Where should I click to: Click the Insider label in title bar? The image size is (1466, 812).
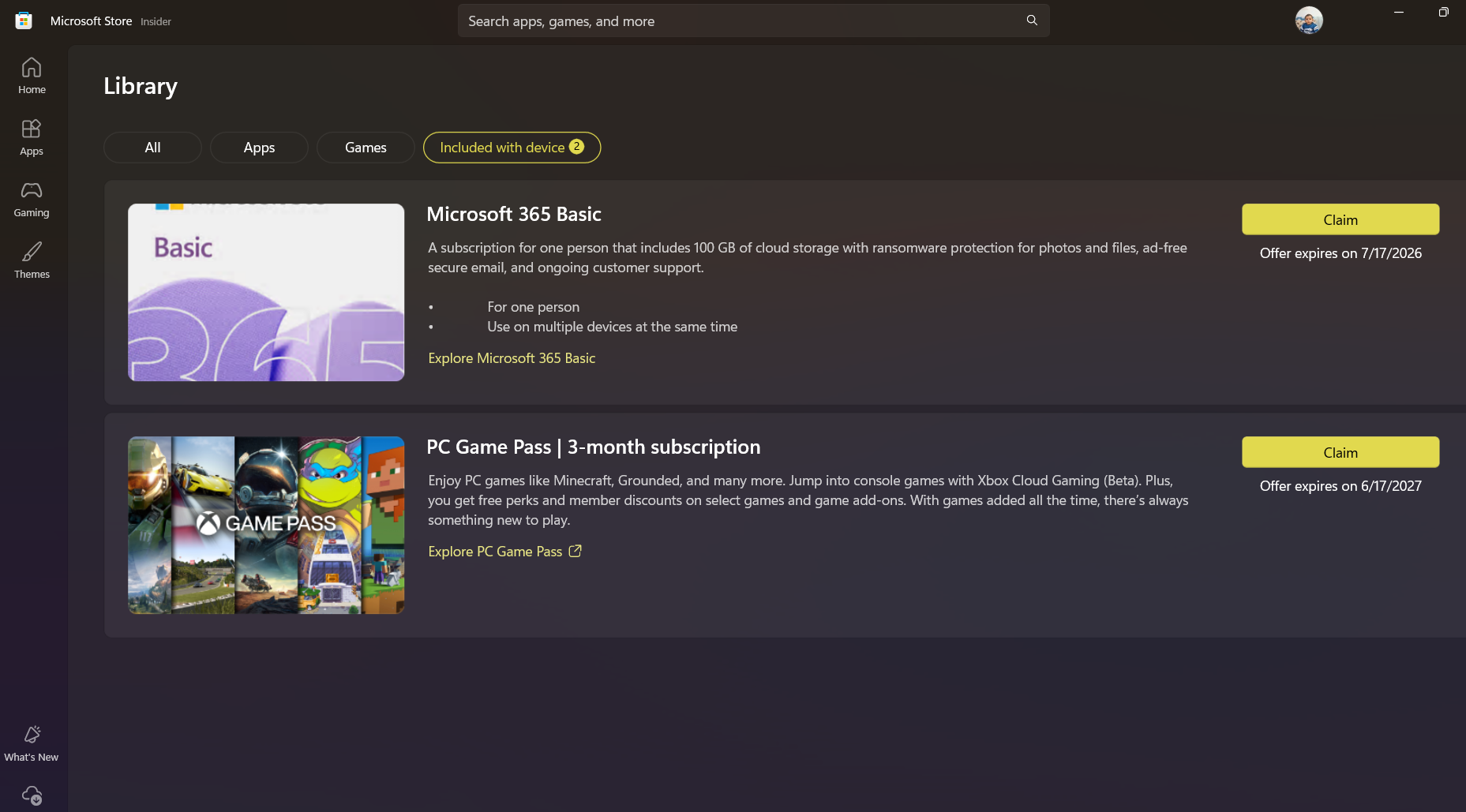pyautogui.click(x=156, y=22)
